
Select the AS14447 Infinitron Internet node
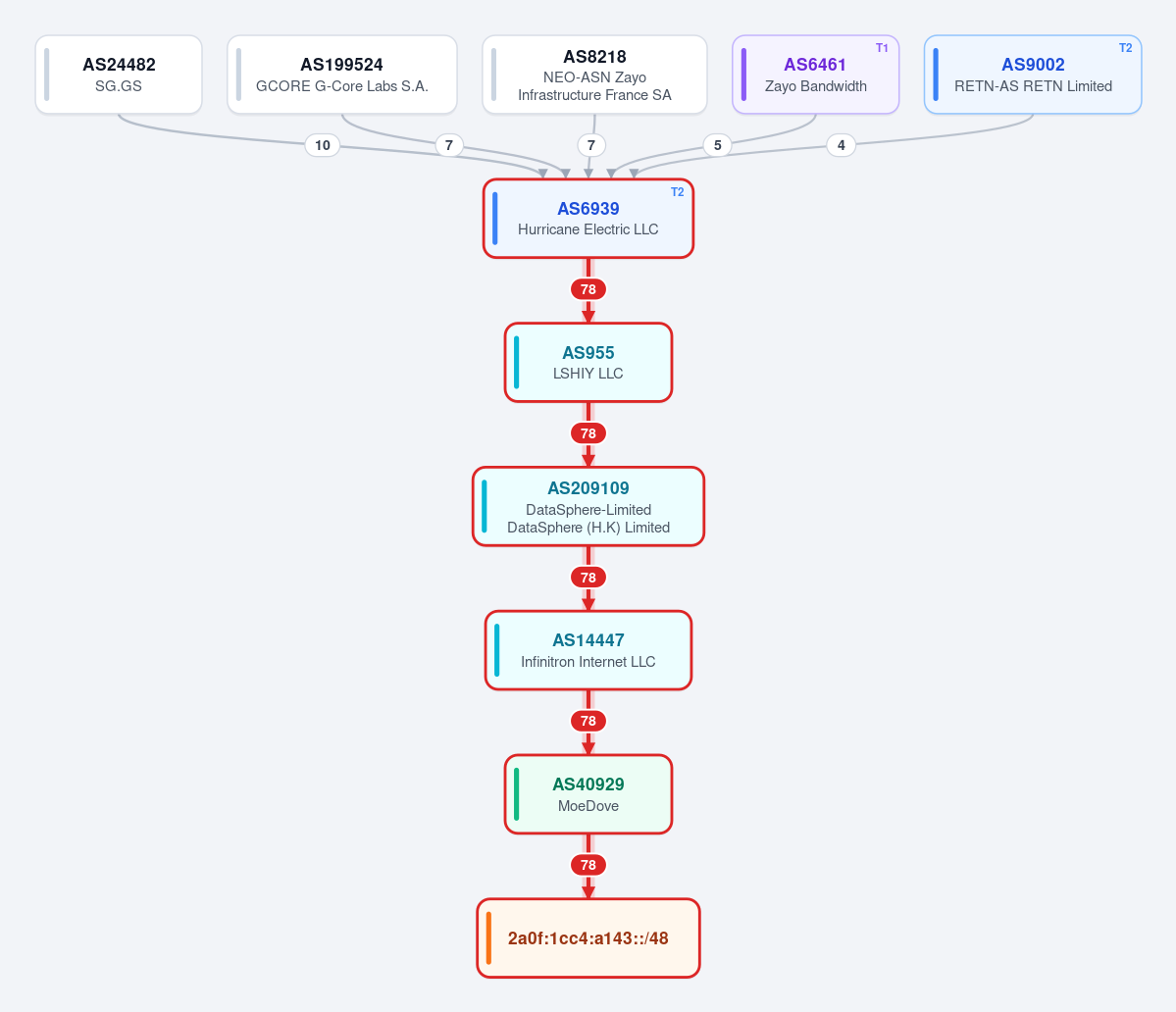tap(588, 651)
